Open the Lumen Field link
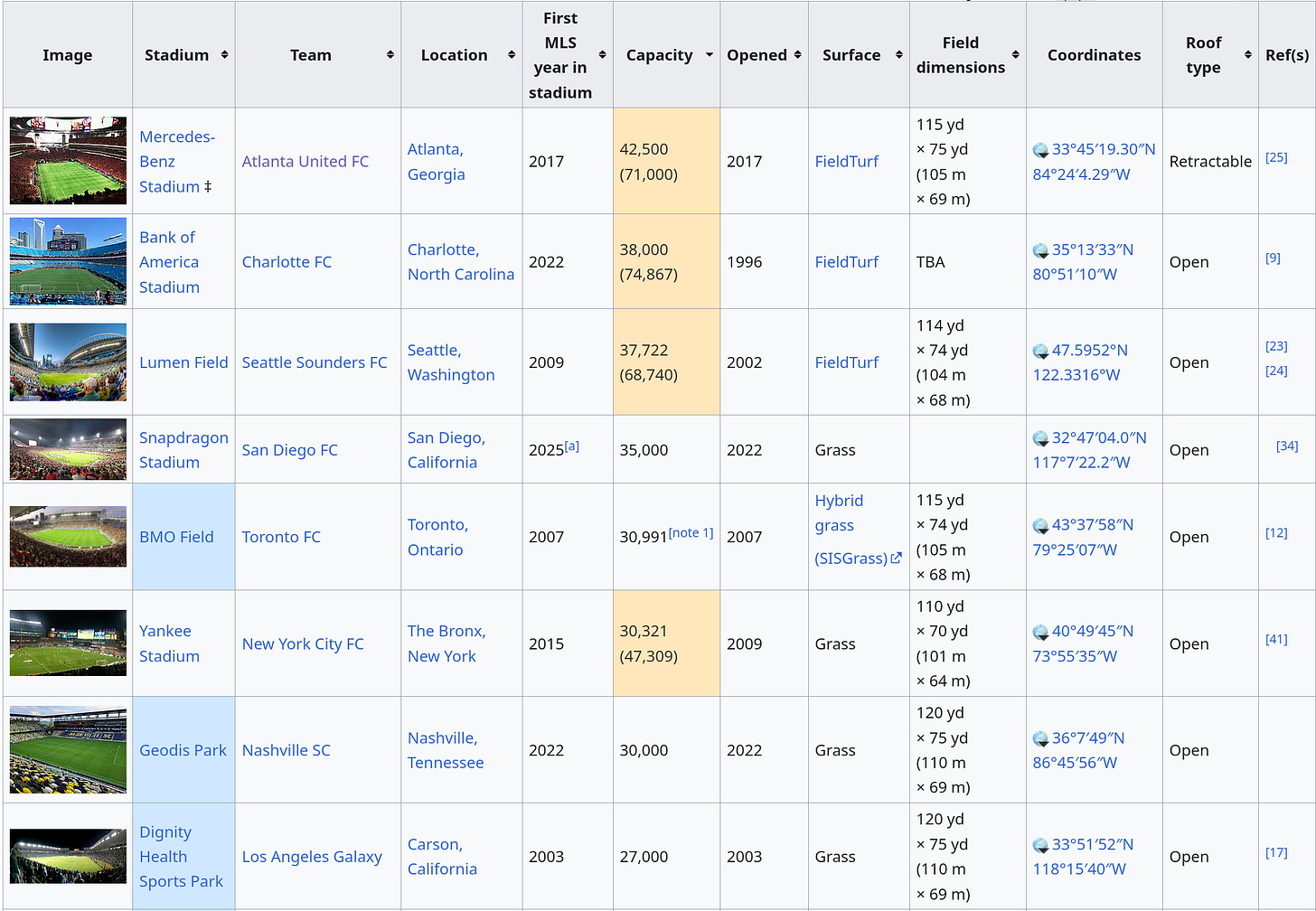 [x=183, y=362]
